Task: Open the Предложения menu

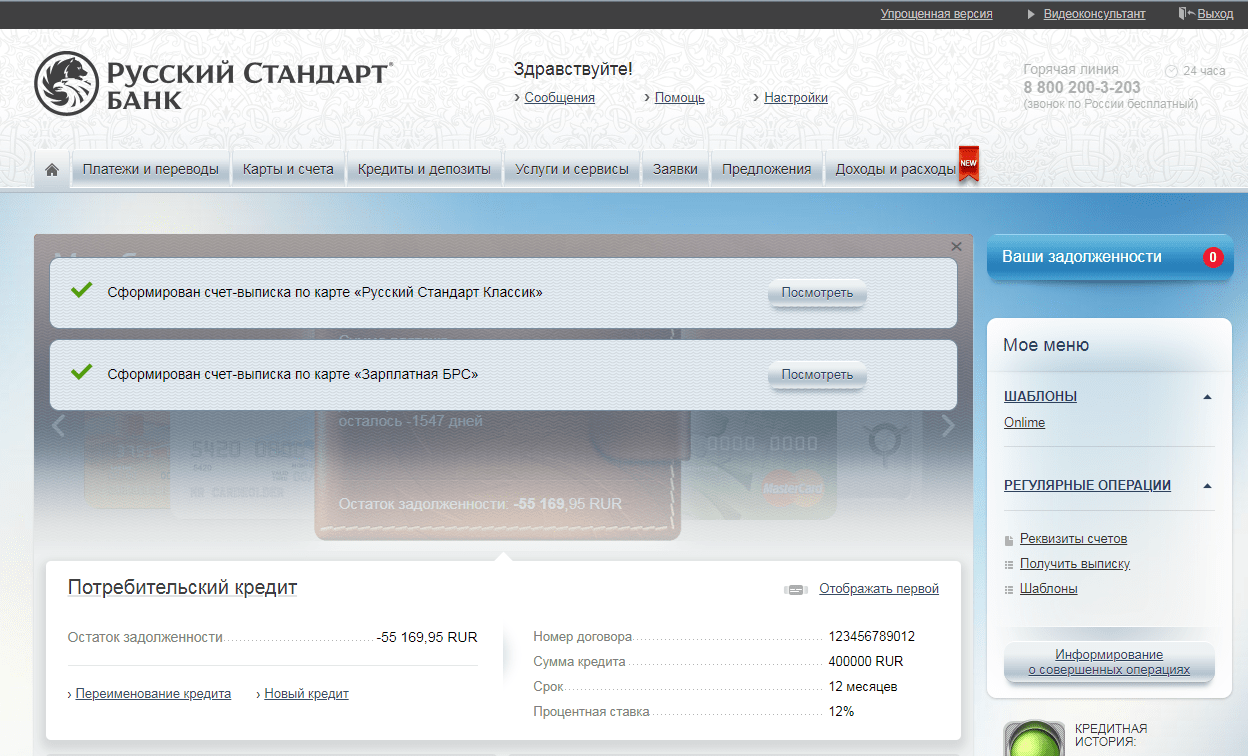Action: (x=767, y=169)
